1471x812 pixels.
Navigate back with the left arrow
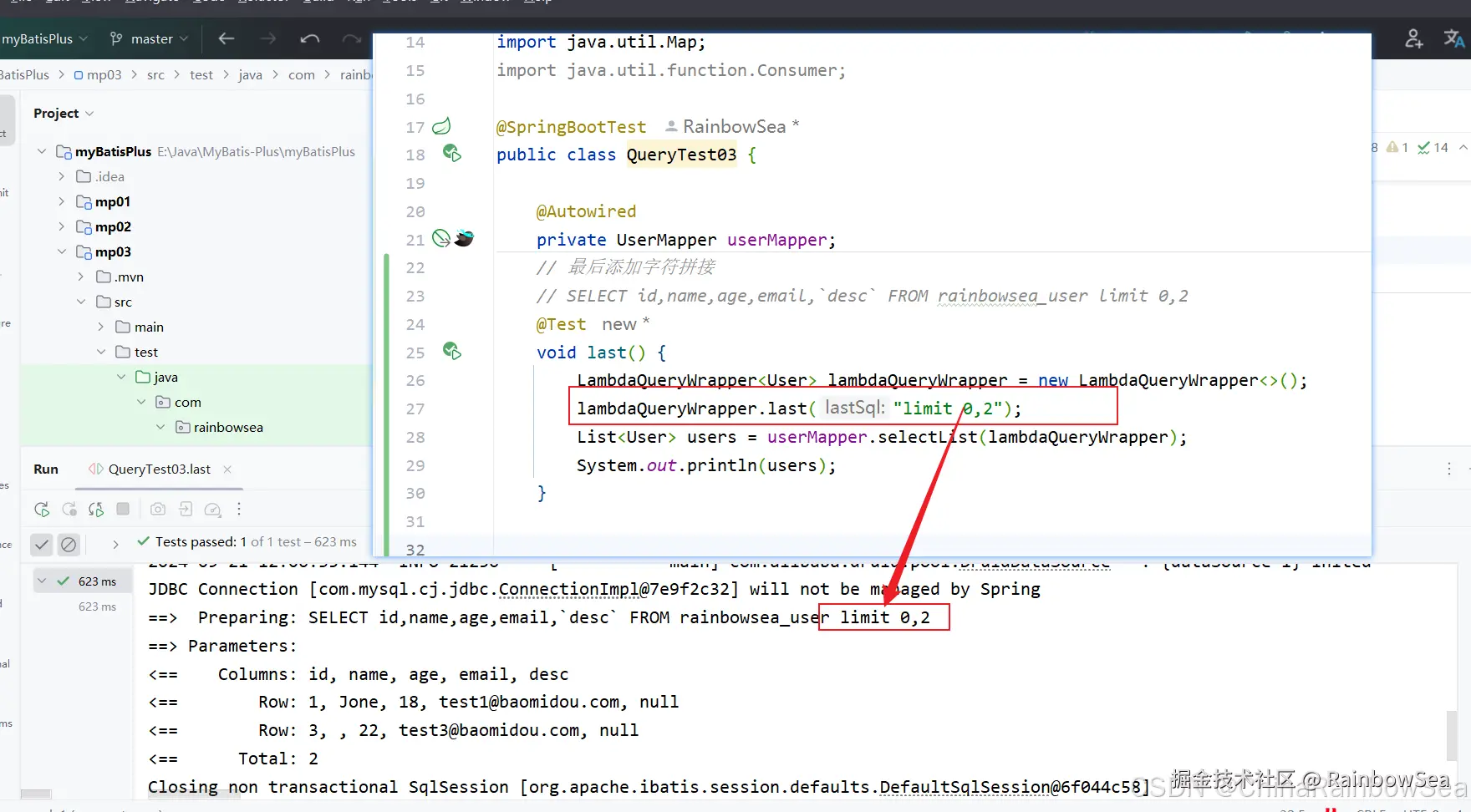click(x=227, y=38)
